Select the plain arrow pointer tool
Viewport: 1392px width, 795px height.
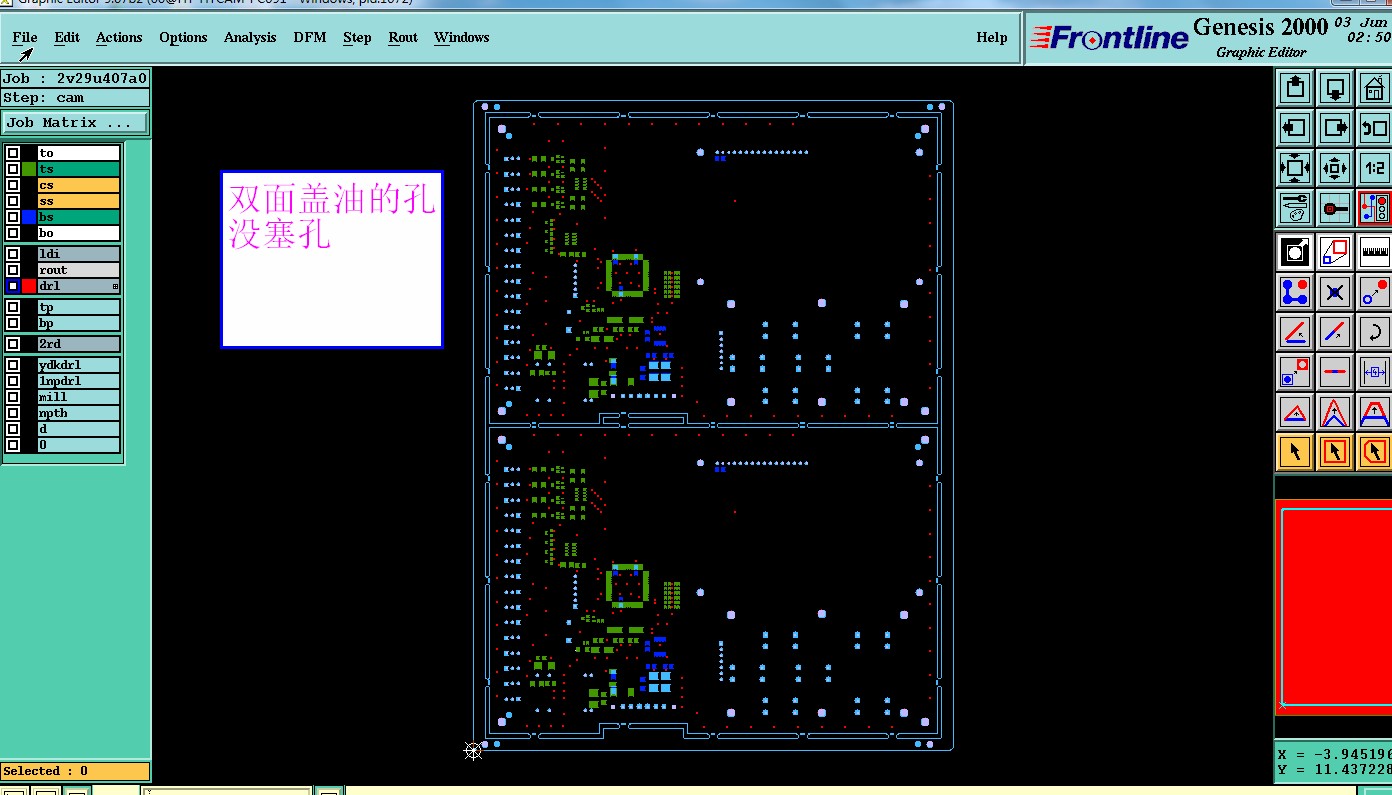(x=1295, y=452)
